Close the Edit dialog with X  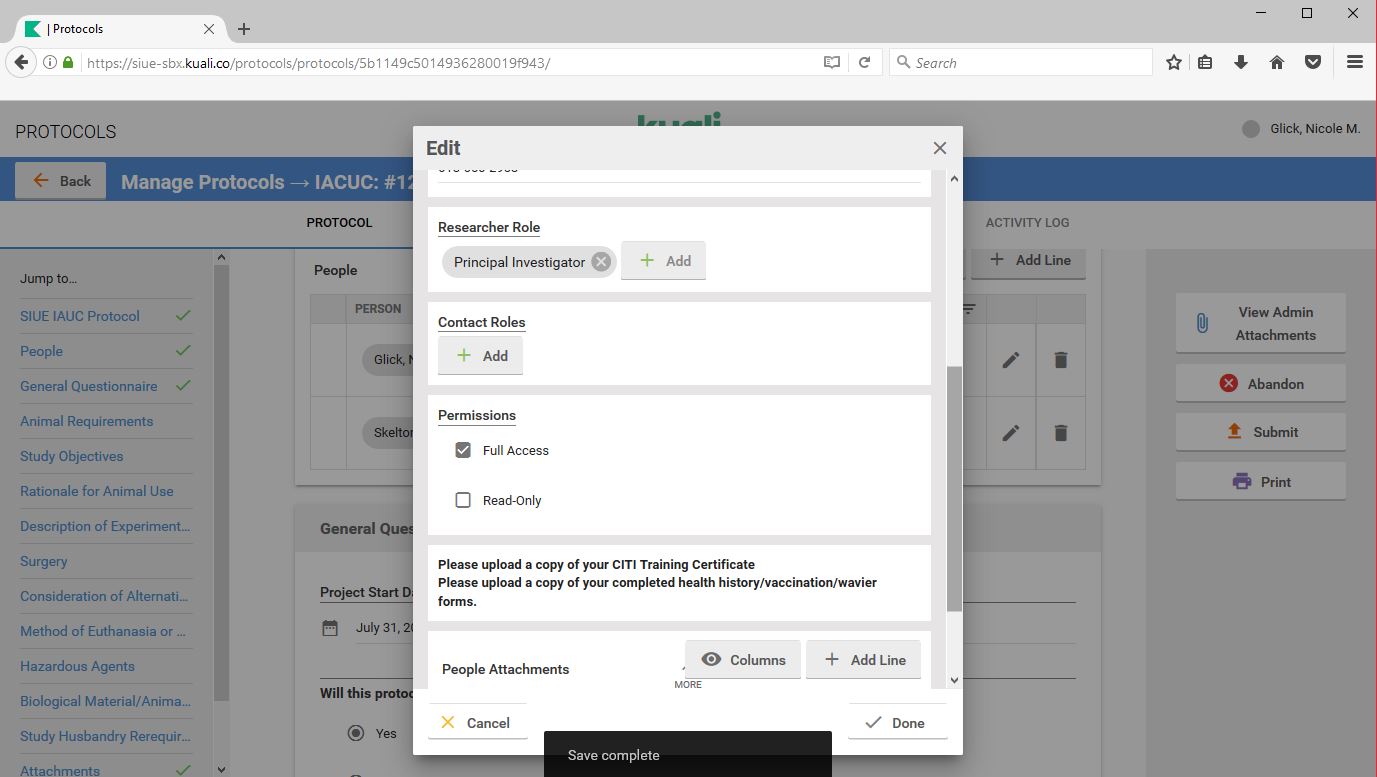[939, 148]
